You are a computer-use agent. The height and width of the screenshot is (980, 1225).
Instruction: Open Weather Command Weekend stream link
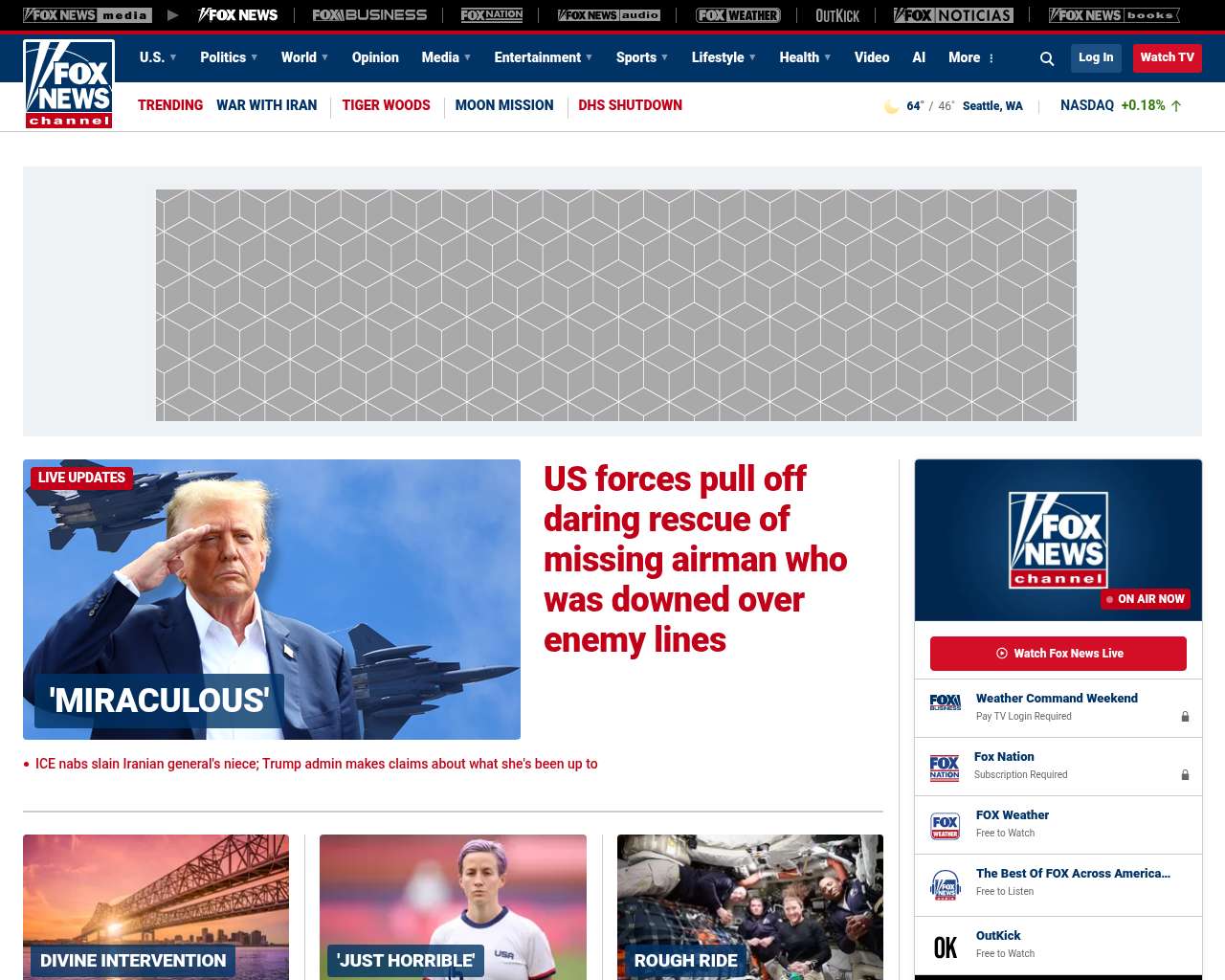pos(1057,699)
